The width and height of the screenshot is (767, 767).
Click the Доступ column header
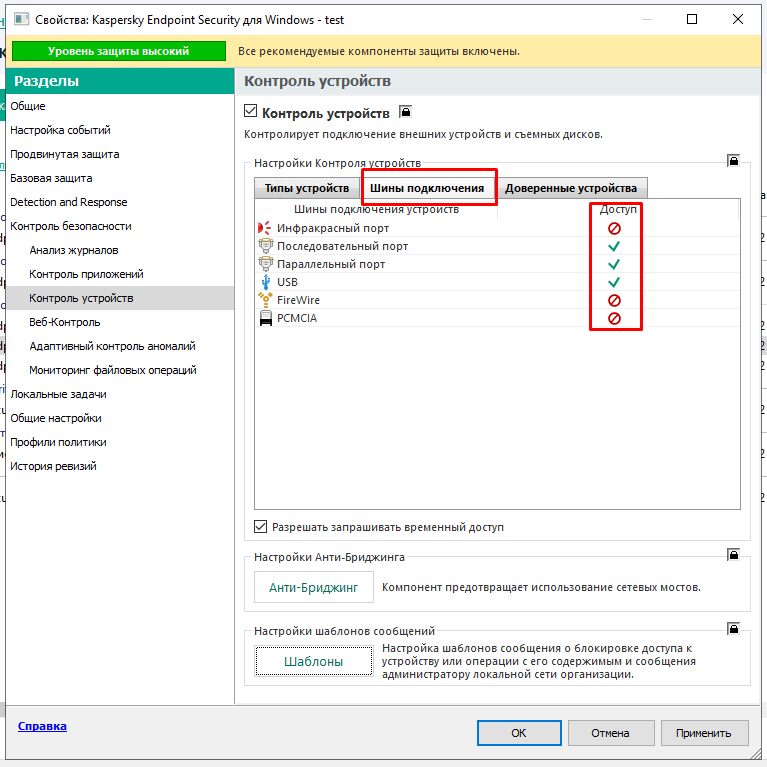618,209
